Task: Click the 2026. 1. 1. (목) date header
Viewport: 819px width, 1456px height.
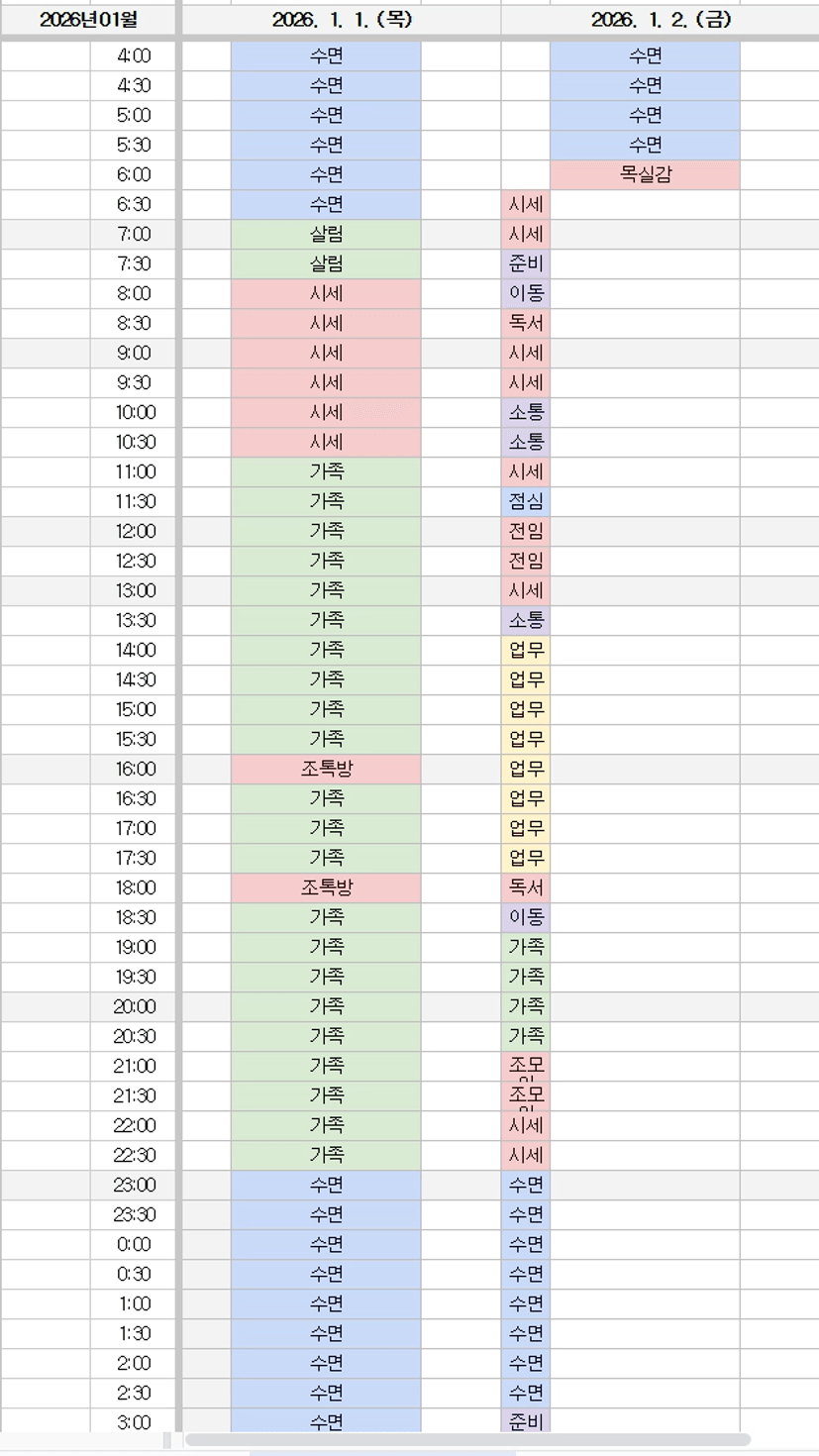Action: tap(342, 20)
